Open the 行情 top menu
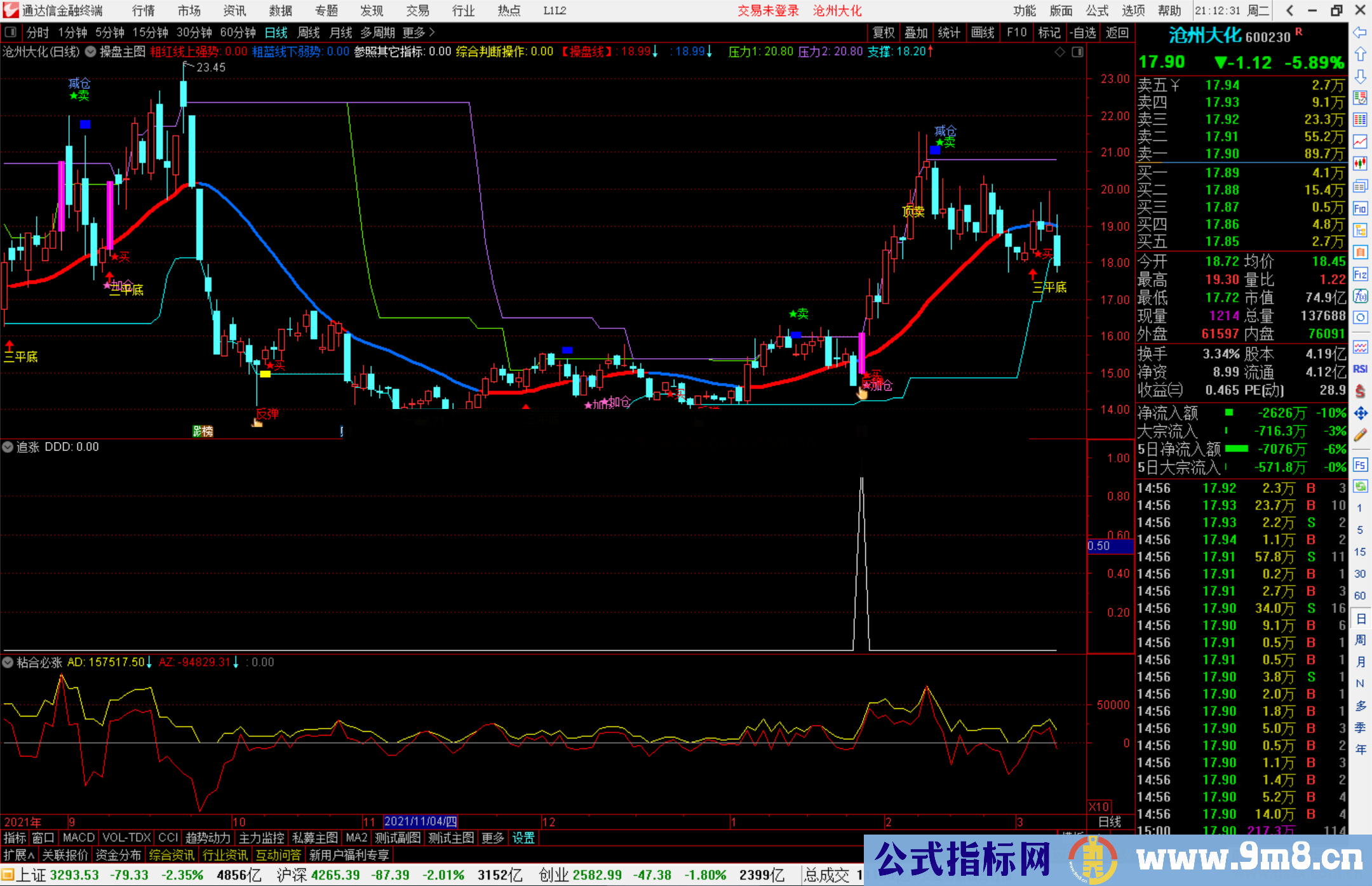 click(143, 10)
